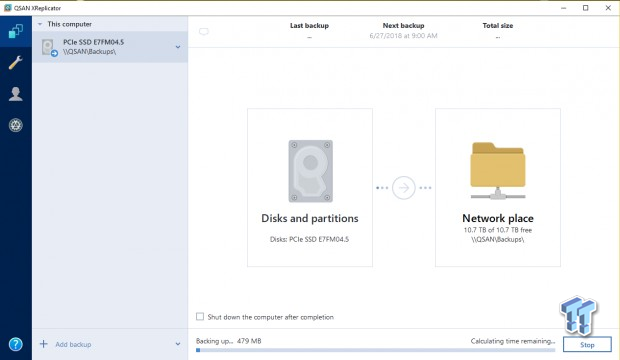This screenshot has height=360, width=620.
Task: Close the QSAN XReplicator window
Action: (x=608, y=8)
